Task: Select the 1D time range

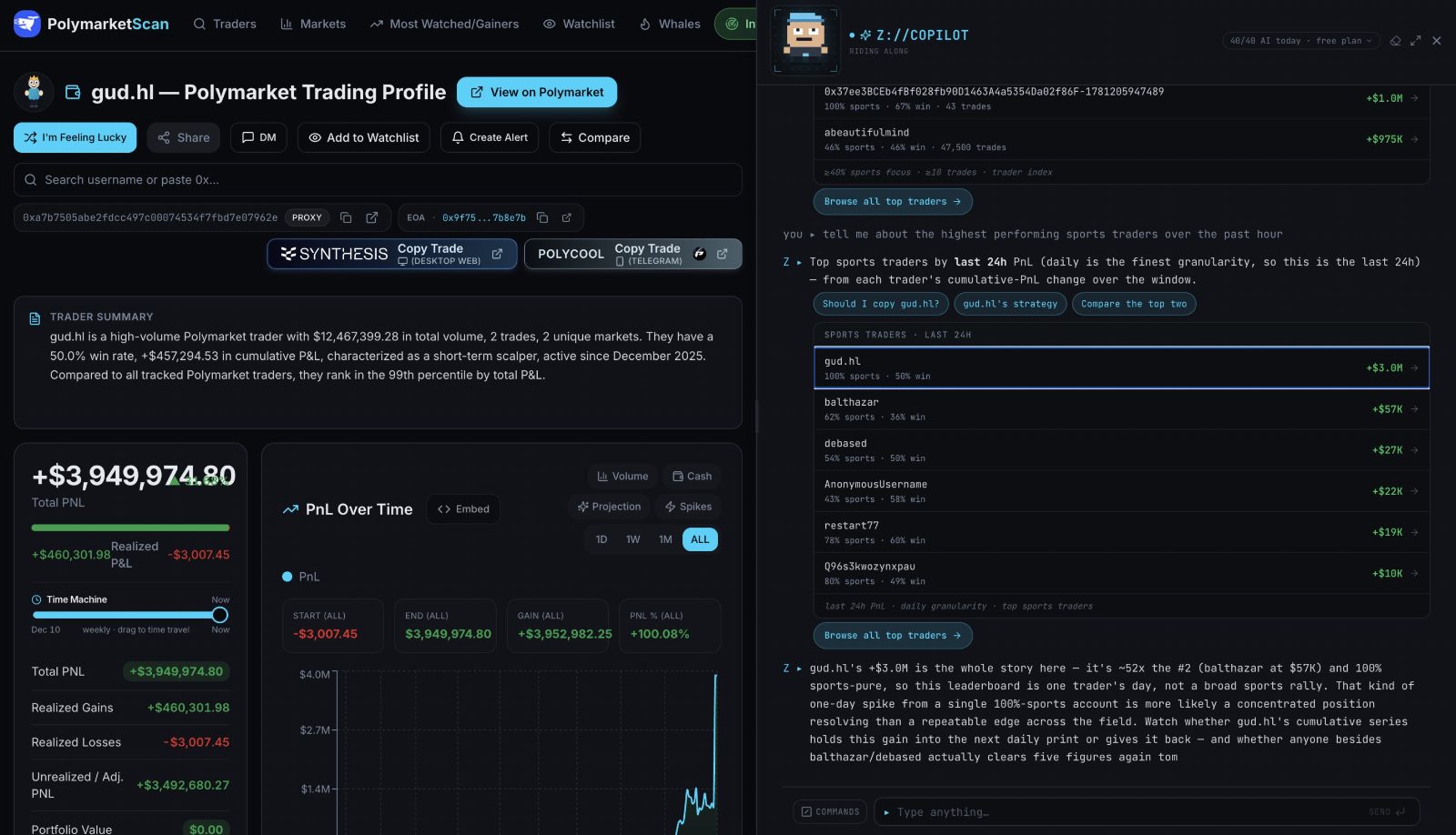Action: (602, 539)
